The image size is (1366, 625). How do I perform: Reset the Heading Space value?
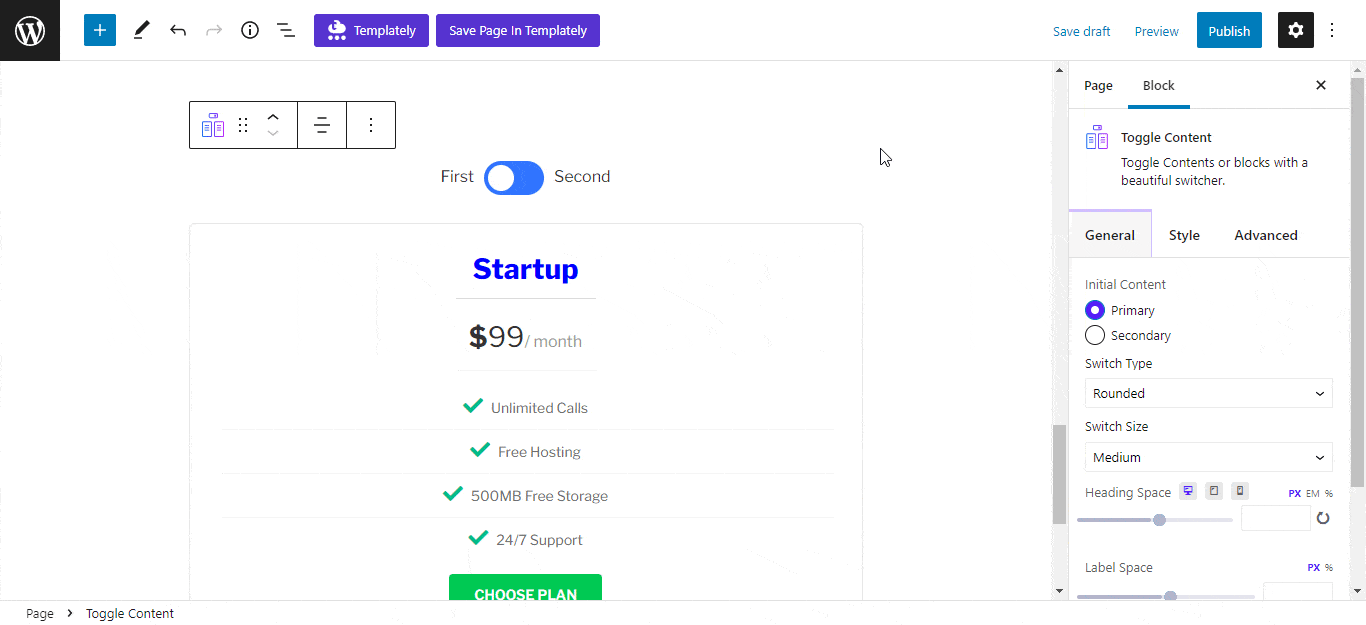click(x=1323, y=518)
